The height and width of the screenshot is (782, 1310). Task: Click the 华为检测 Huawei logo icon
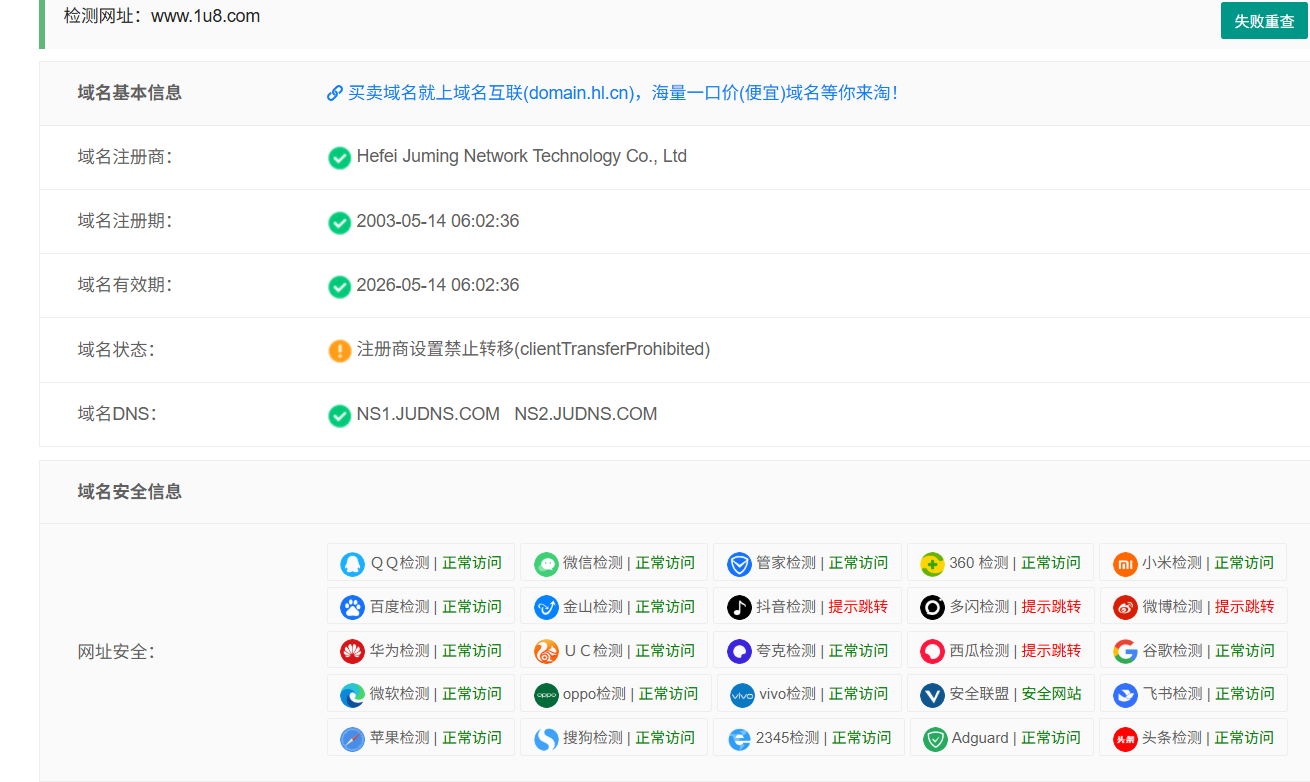click(352, 650)
